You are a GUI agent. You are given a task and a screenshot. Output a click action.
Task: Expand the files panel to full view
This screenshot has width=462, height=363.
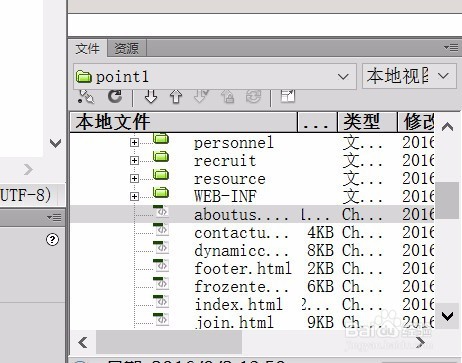pyautogui.click(x=288, y=96)
